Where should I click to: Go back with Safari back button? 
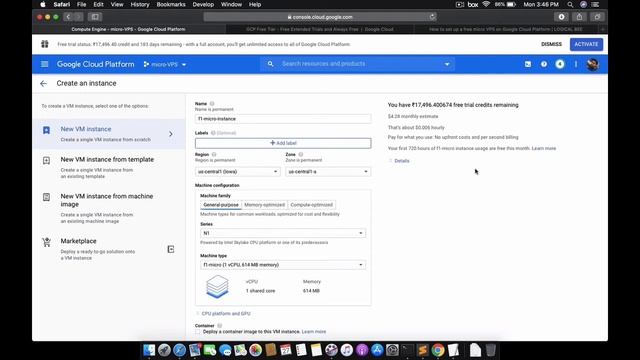point(68,17)
